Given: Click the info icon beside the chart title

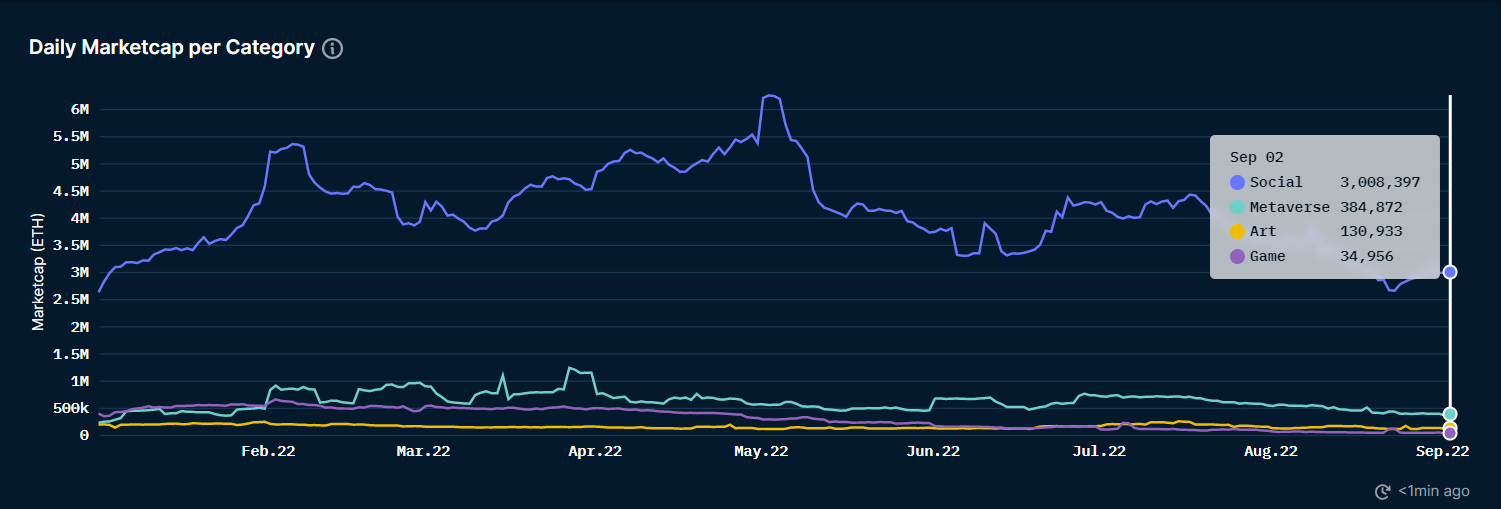Looking at the screenshot, I should tap(333, 49).
